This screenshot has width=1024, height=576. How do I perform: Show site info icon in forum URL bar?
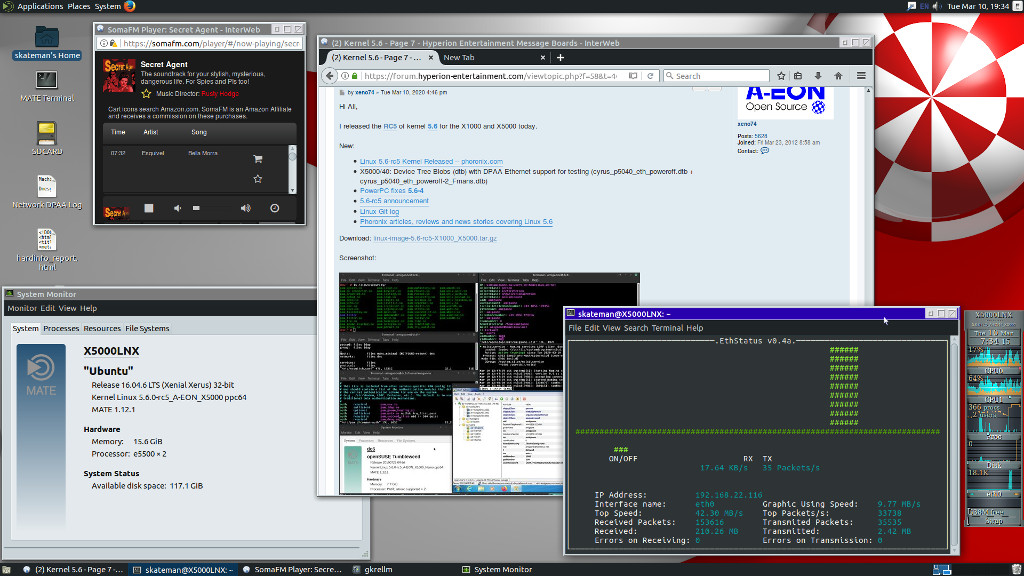click(x=345, y=76)
